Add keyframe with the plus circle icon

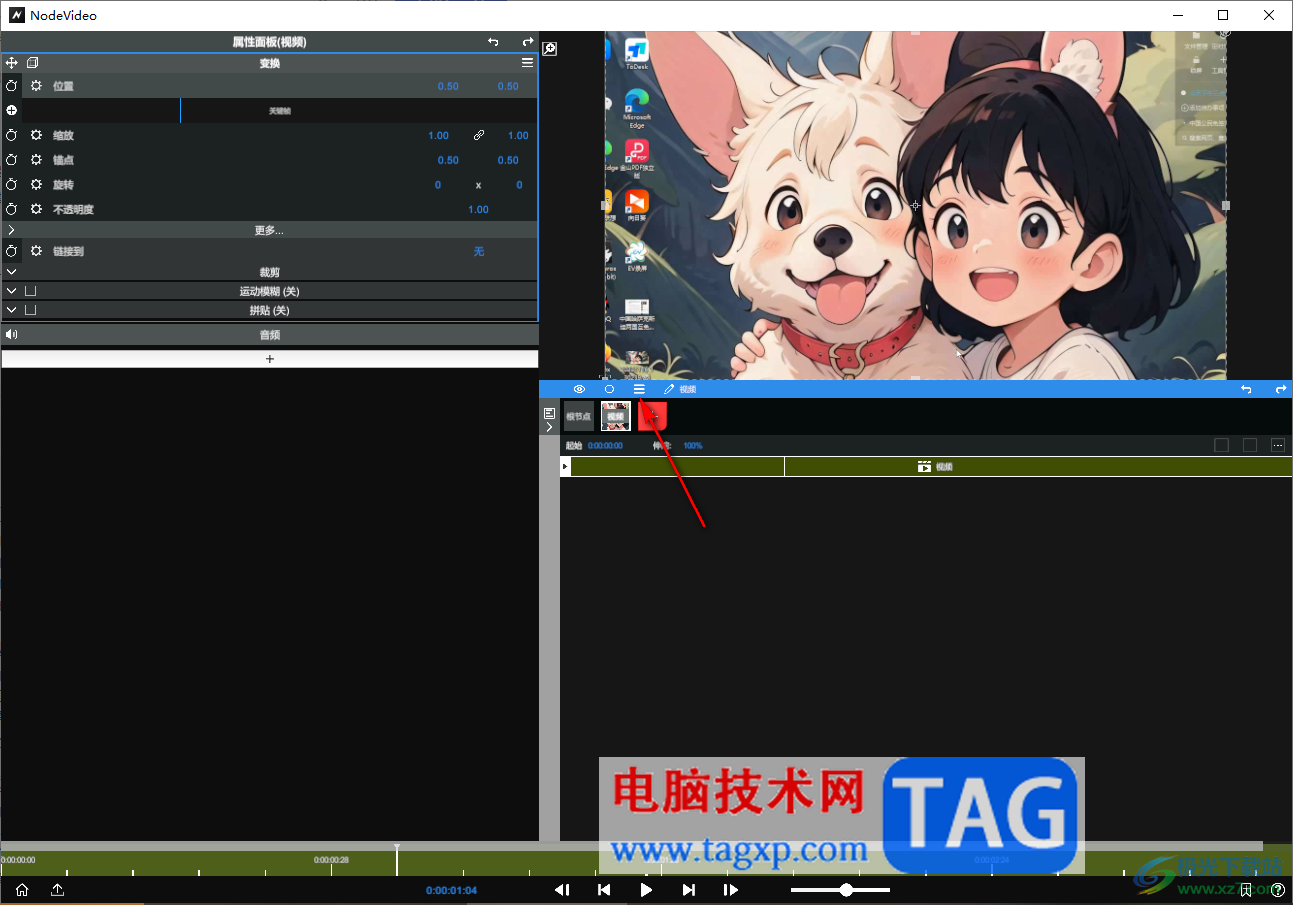(x=12, y=110)
